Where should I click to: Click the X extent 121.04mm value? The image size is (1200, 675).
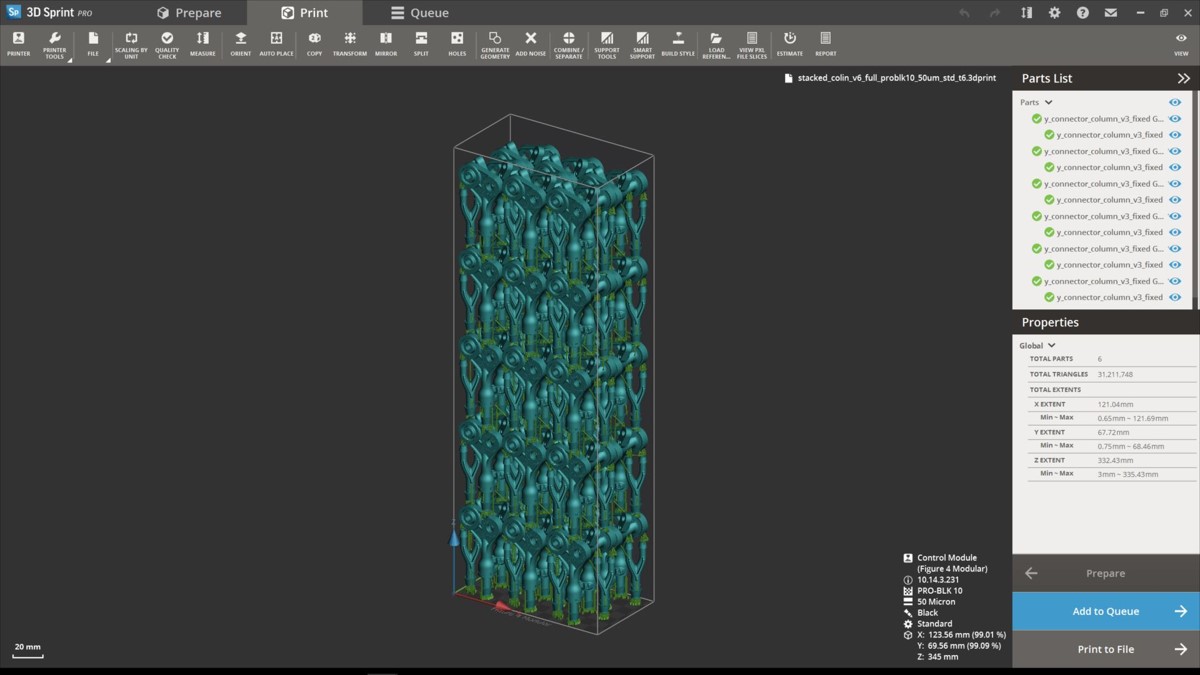pos(1115,404)
